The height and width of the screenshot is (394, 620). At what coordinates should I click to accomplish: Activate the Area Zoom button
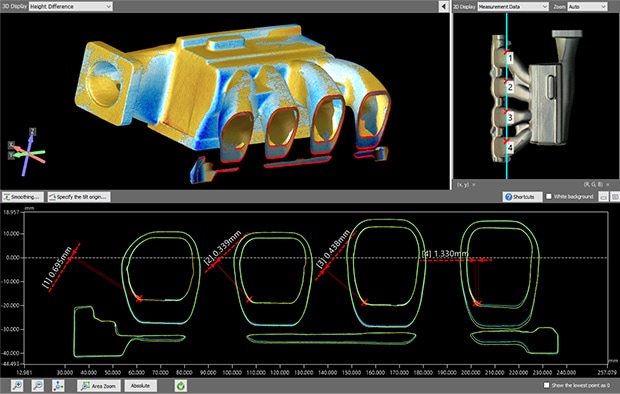pyautogui.click(x=99, y=386)
